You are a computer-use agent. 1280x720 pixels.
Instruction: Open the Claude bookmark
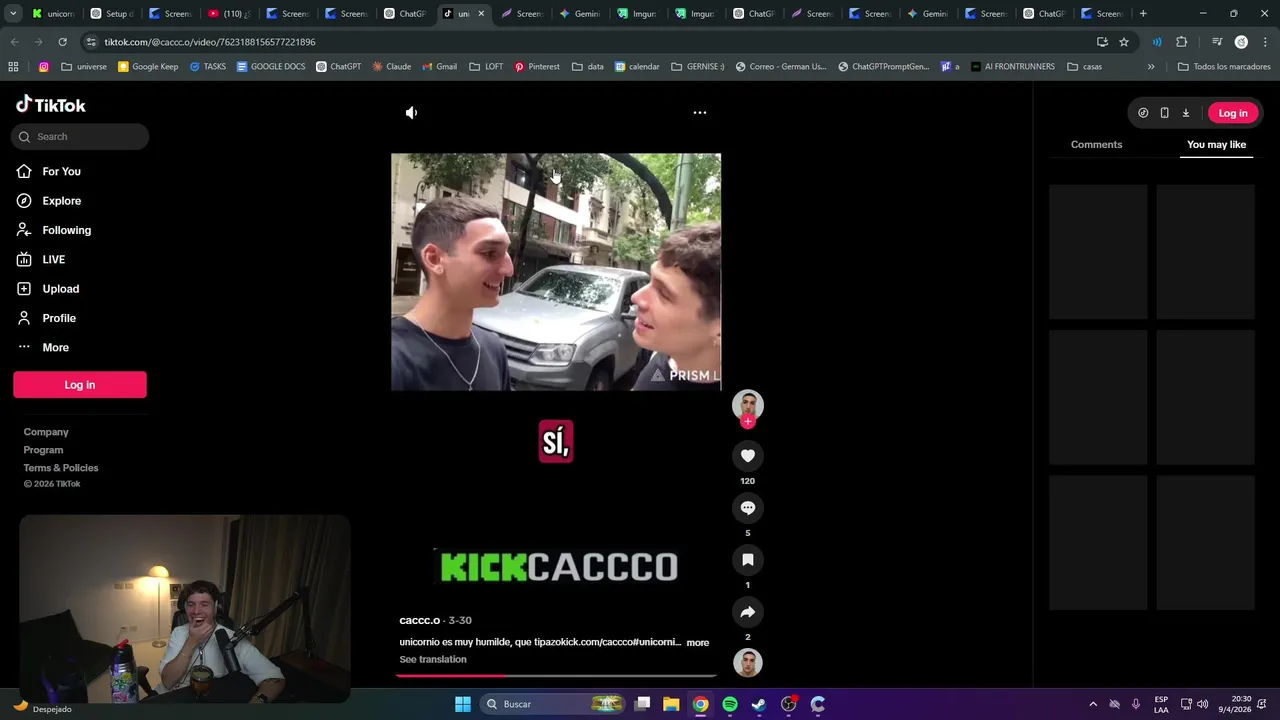coord(391,67)
